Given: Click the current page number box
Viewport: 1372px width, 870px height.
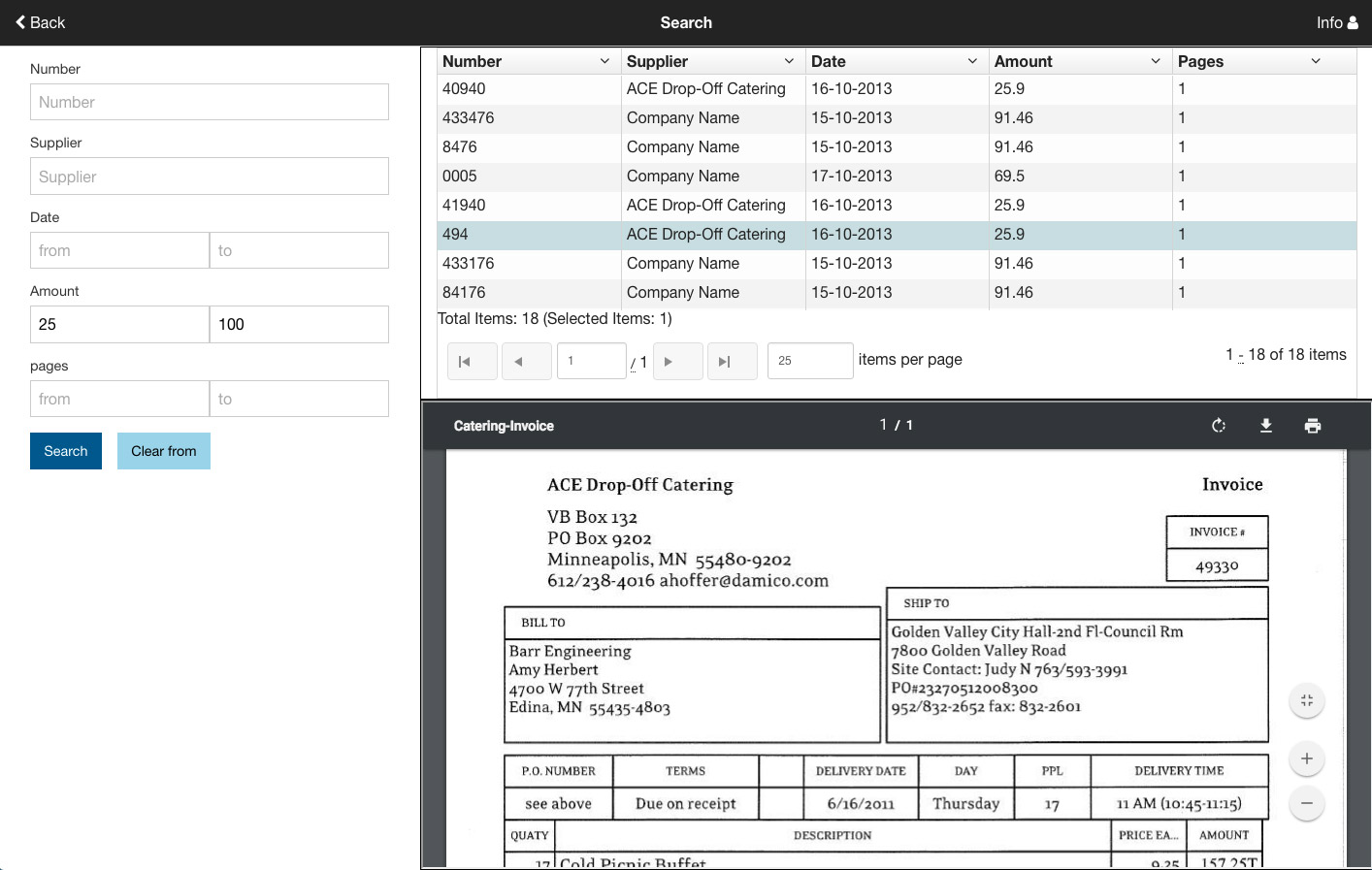Looking at the screenshot, I should (591, 361).
